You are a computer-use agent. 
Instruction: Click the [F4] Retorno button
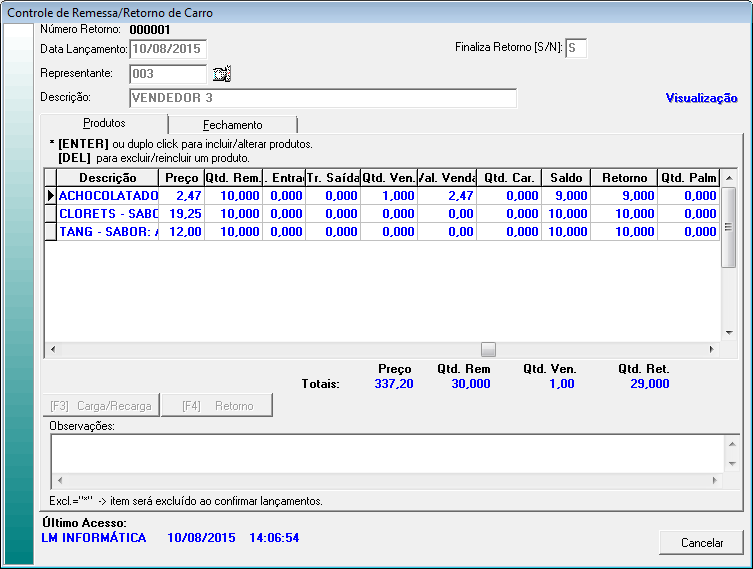coord(216,406)
